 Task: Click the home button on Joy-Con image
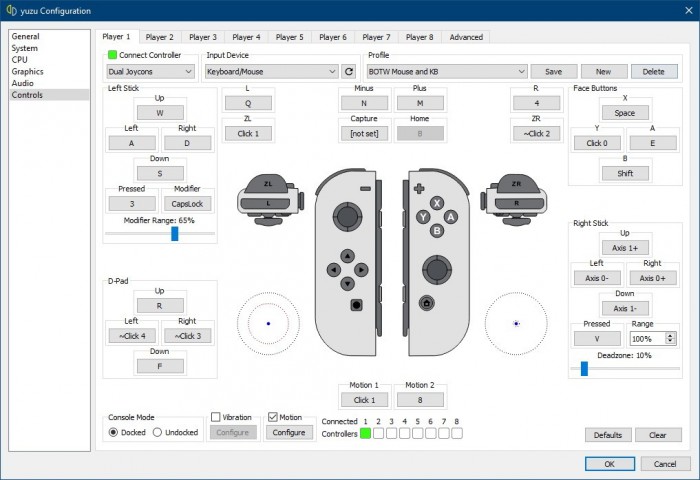coord(426,303)
